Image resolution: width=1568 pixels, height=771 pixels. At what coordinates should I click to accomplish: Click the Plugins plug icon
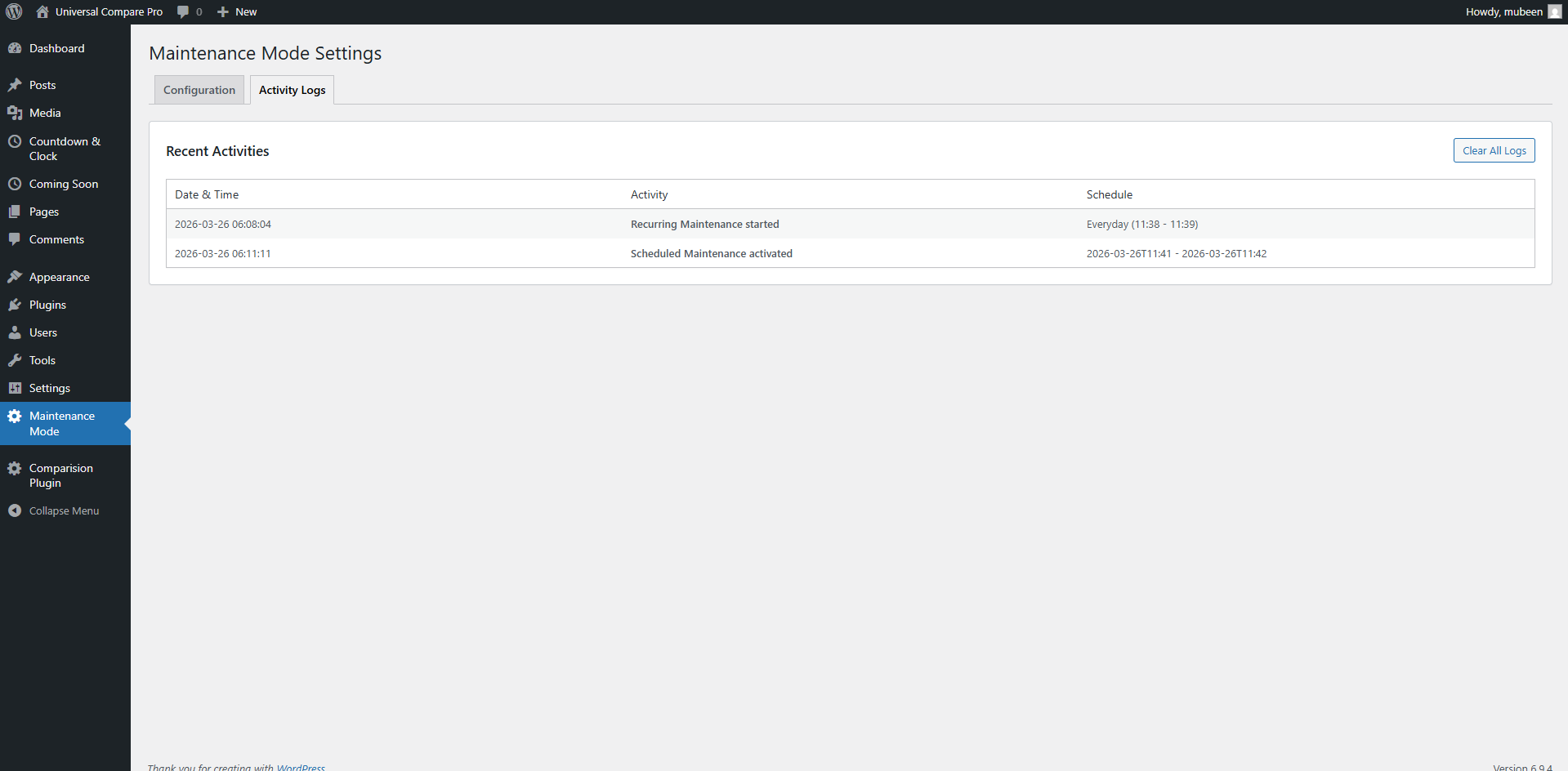(15, 305)
